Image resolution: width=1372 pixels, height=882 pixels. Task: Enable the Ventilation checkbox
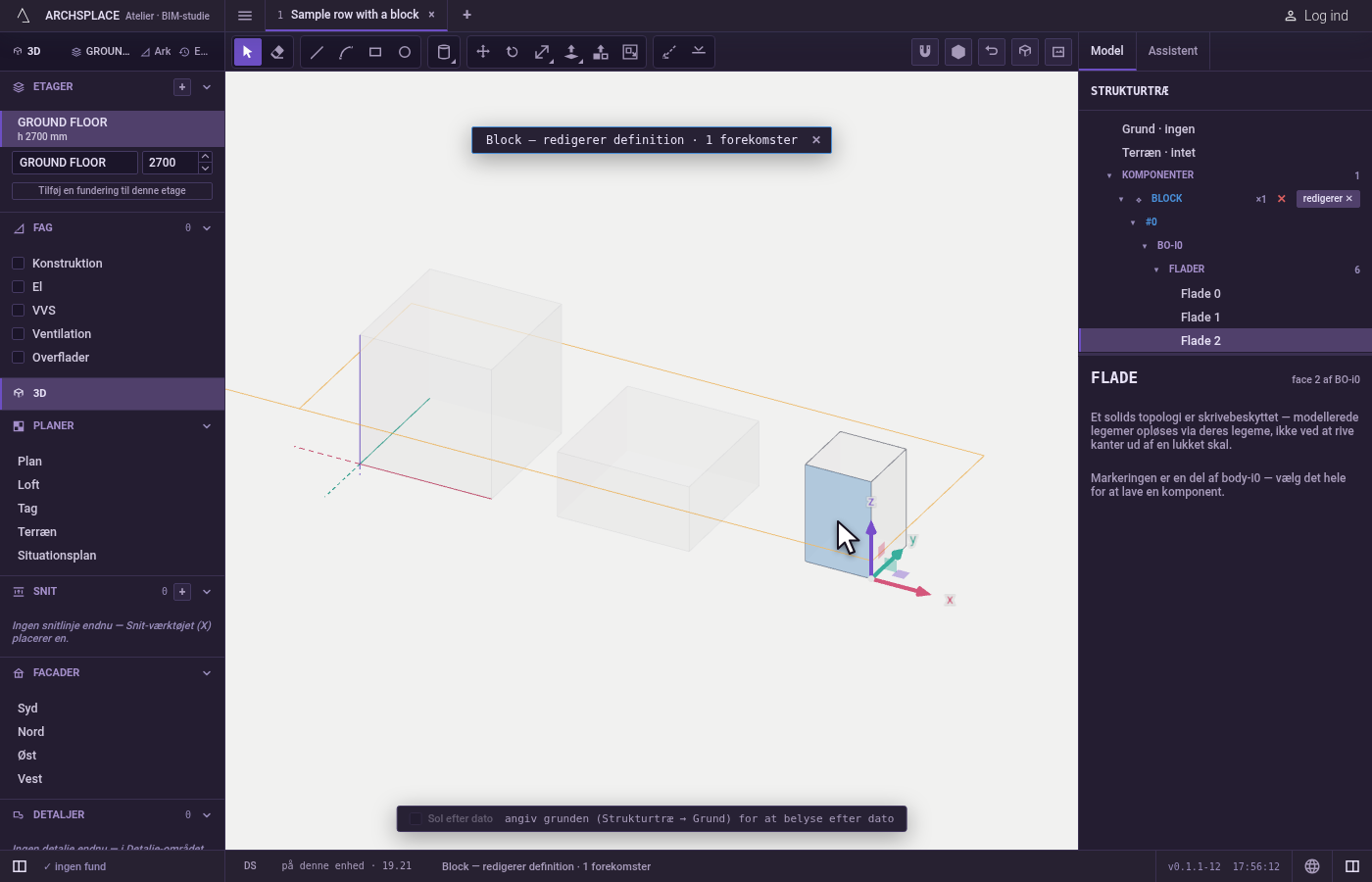point(18,334)
